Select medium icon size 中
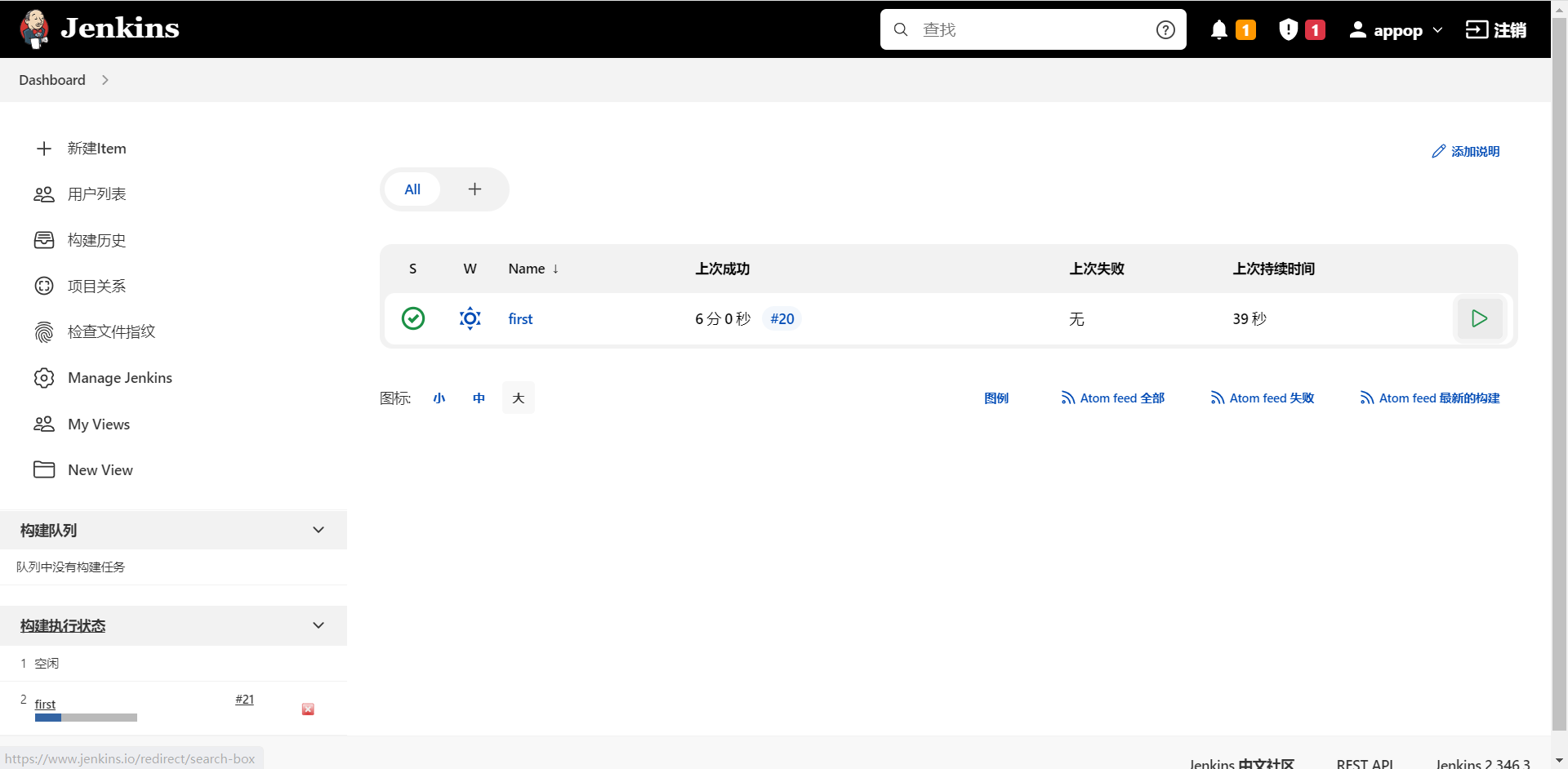The height and width of the screenshot is (769, 1568). tap(479, 398)
